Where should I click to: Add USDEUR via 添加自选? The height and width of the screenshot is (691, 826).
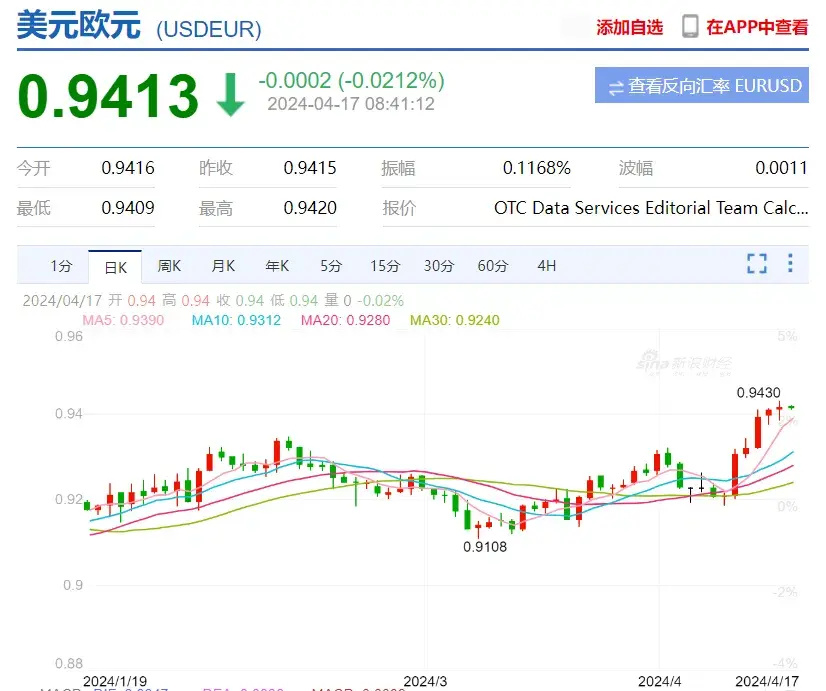point(630,27)
